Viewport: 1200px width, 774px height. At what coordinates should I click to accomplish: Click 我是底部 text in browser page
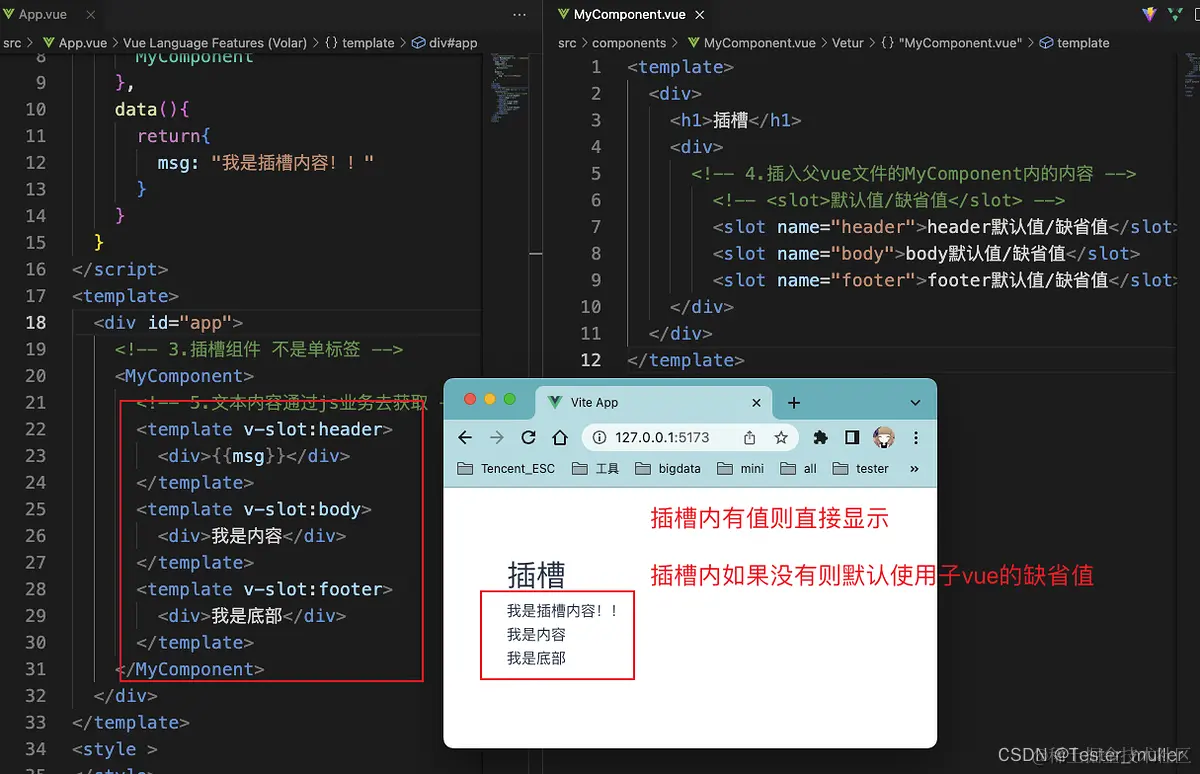click(536, 658)
